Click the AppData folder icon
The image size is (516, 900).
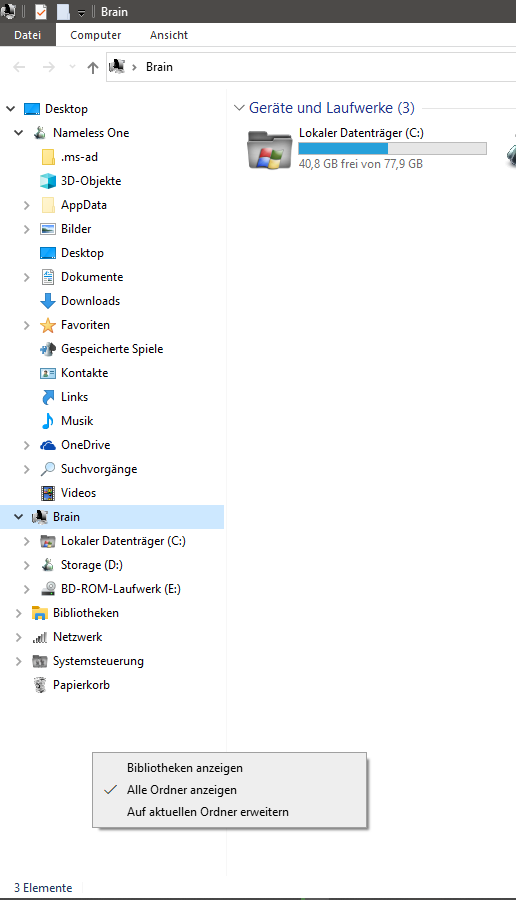(48, 205)
